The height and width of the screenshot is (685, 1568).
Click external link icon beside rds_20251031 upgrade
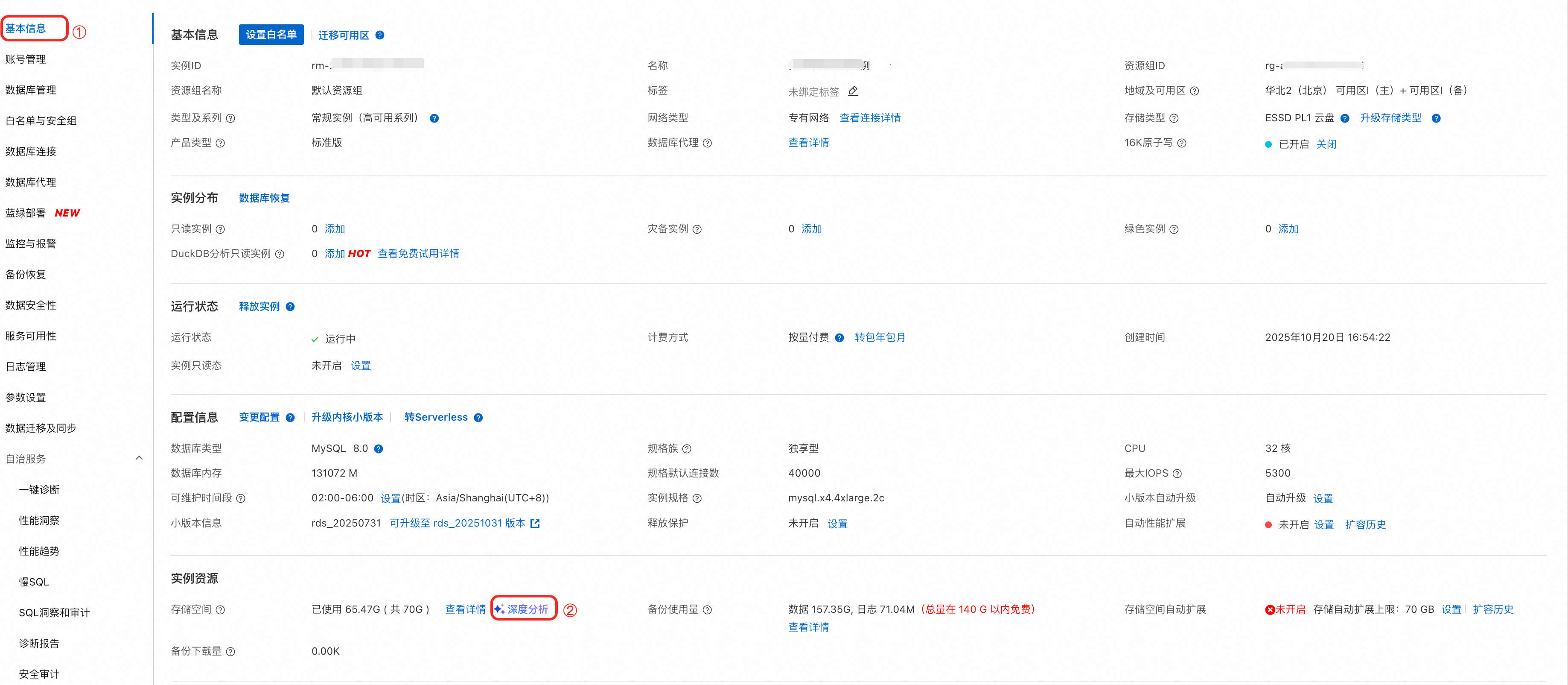(535, 524)
